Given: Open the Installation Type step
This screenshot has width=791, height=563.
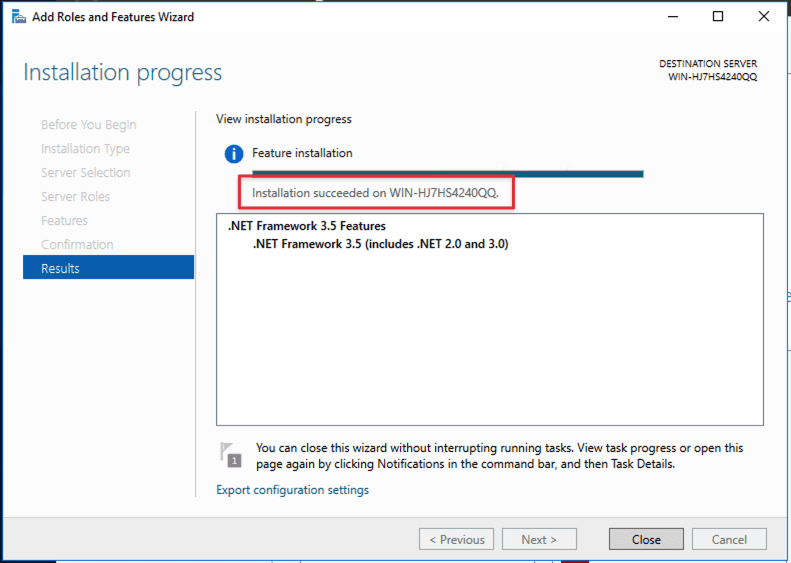Looking at the screenshot, I should point(85,149).
